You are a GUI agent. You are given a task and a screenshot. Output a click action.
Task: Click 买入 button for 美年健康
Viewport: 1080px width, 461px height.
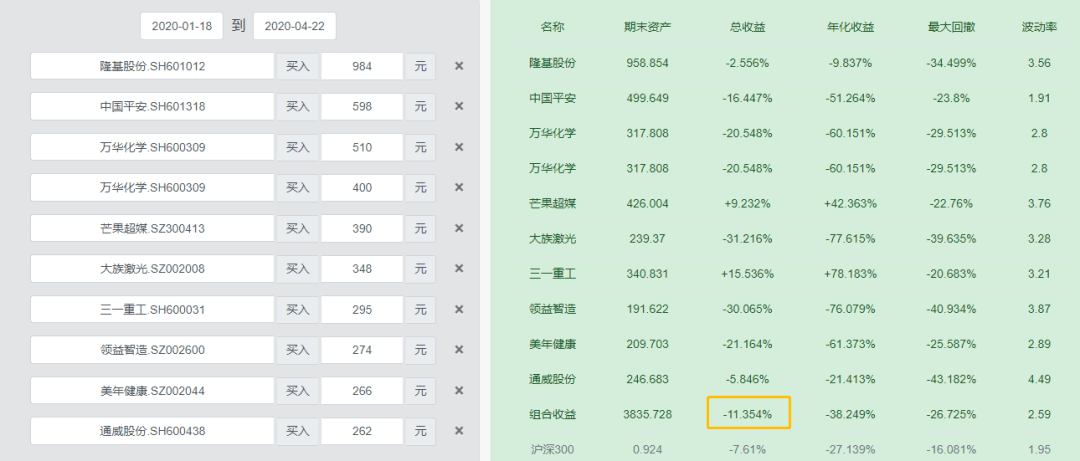pyautogui.click(x=298, y=391)
